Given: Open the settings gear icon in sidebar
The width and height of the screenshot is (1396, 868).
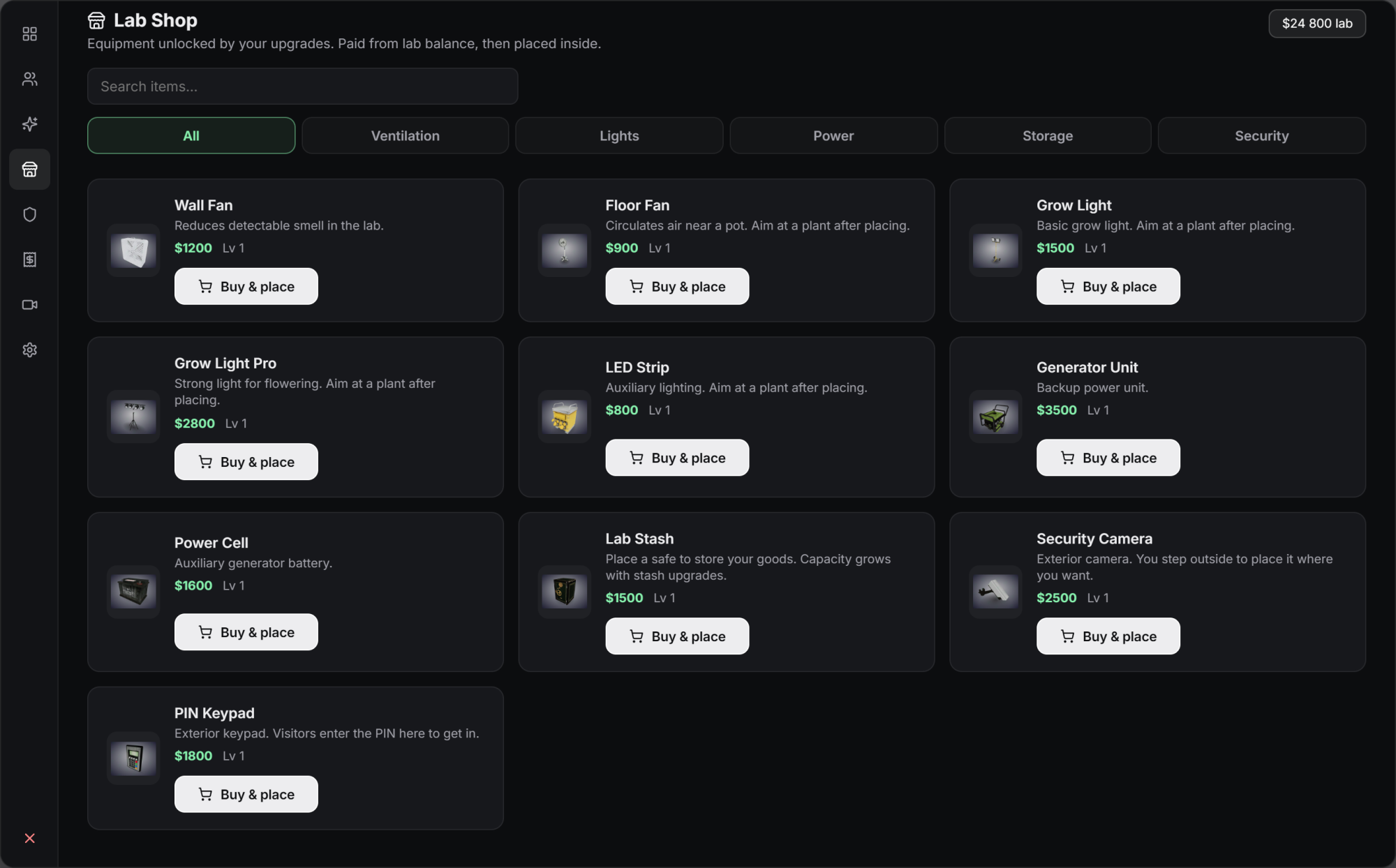Looking at the screenshot, I should (29, 350).
